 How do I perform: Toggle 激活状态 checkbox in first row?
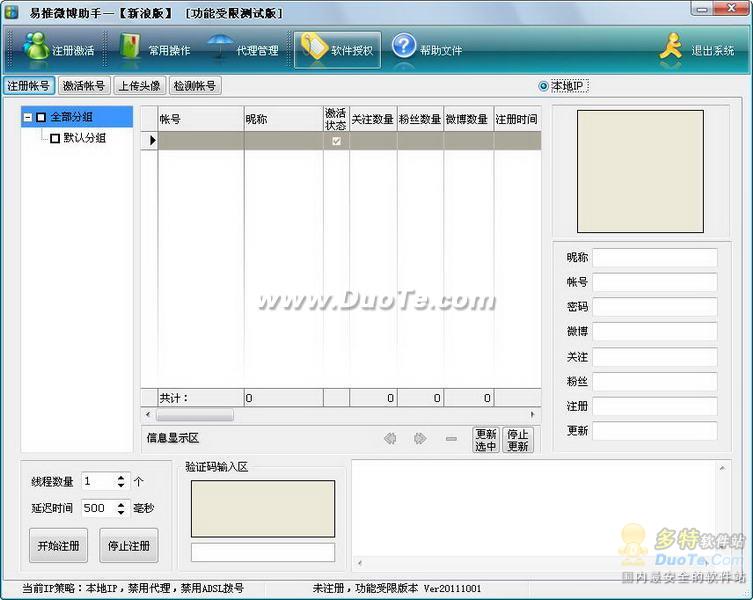point(336,141)
